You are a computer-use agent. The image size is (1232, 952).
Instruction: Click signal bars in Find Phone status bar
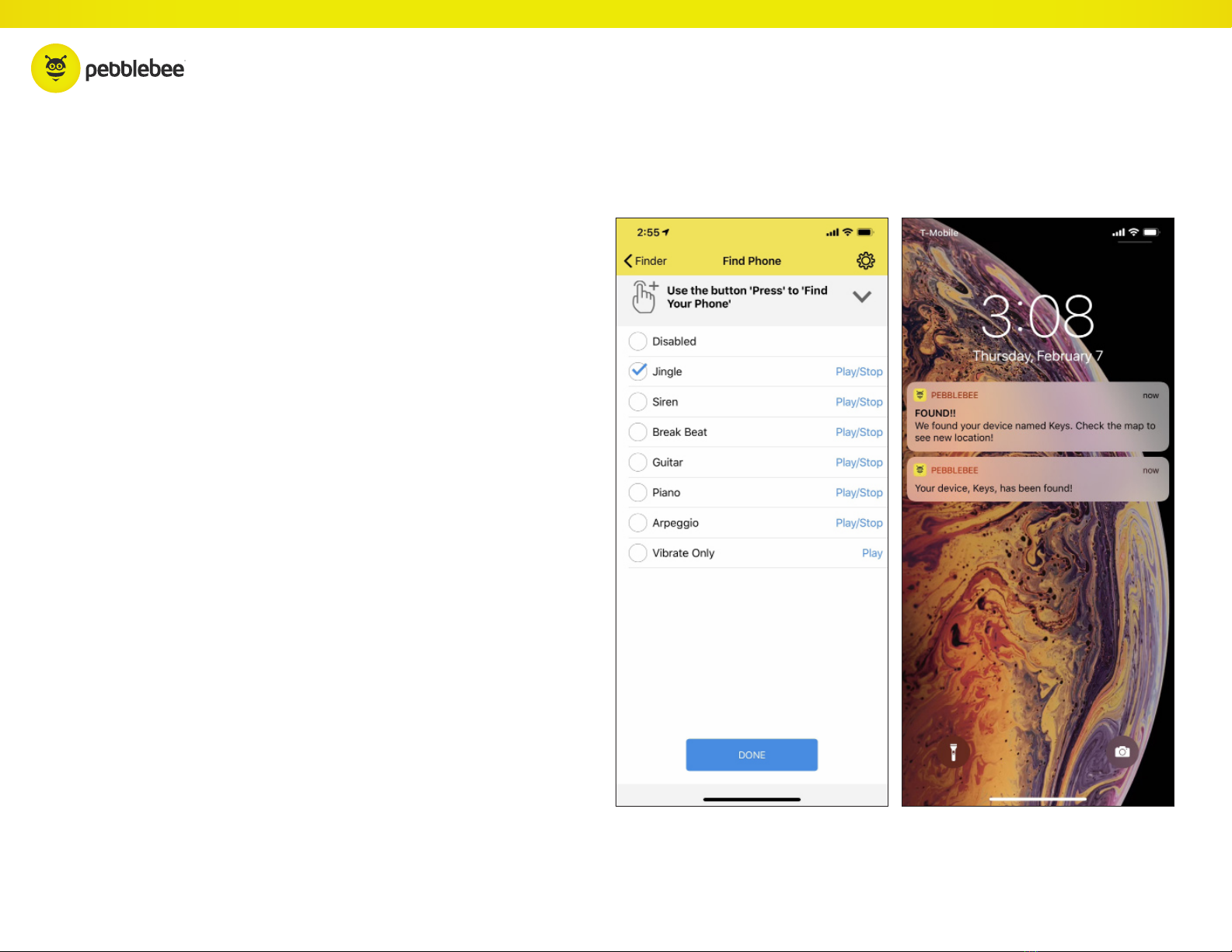coord(832,232)
